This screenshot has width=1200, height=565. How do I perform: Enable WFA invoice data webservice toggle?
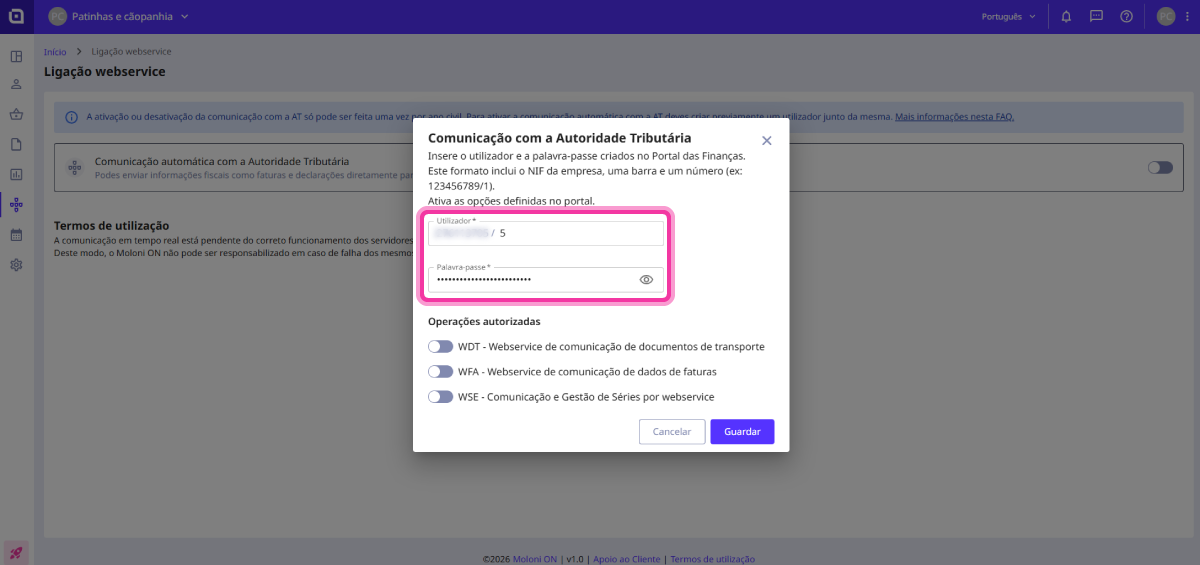tap(440, 371)
